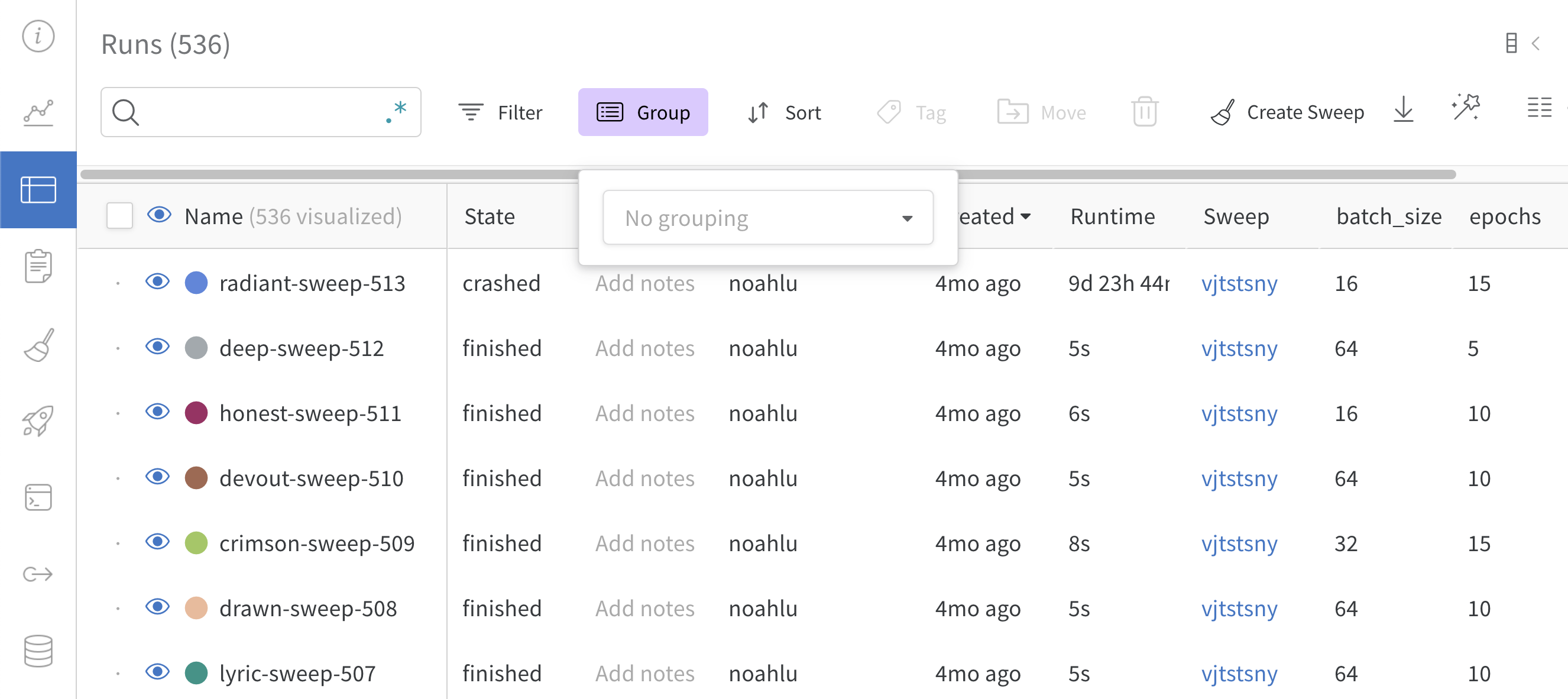Hide the crimson-sweep-509 run via its eye icon

(157, 542)
